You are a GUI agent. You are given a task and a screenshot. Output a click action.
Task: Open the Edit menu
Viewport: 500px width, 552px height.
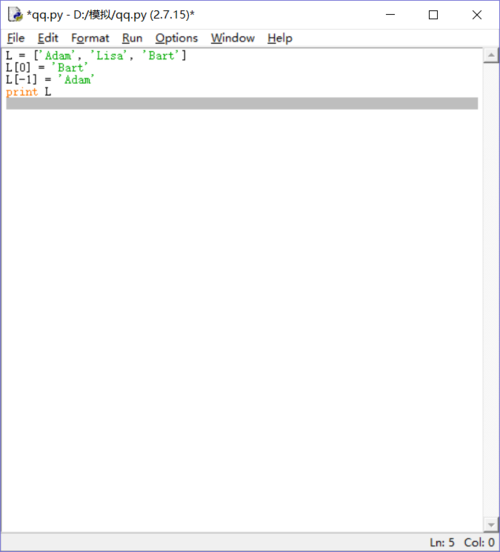click(x=48, y=38)
